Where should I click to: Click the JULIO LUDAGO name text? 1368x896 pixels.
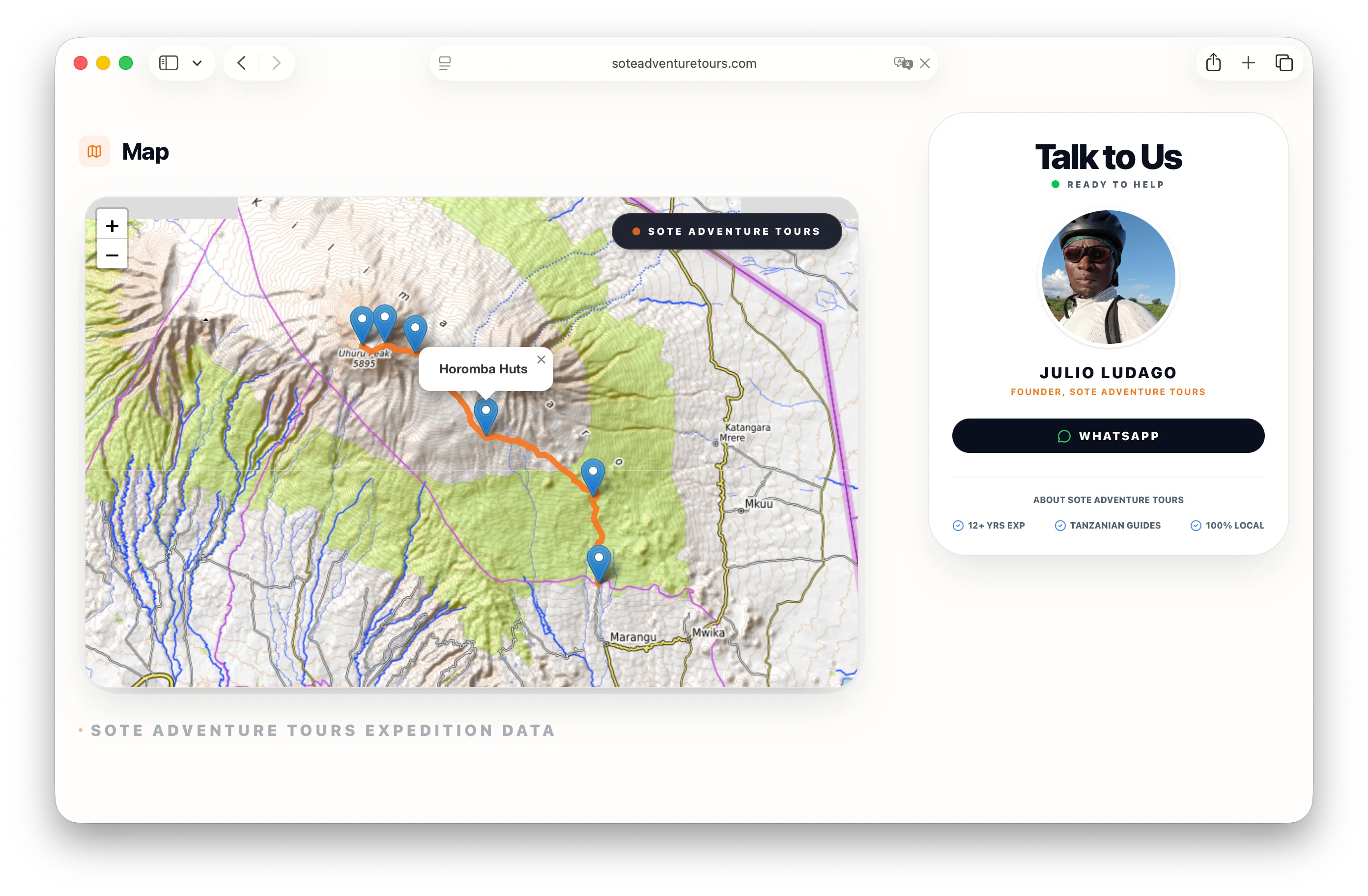(x=1108, y=372)
